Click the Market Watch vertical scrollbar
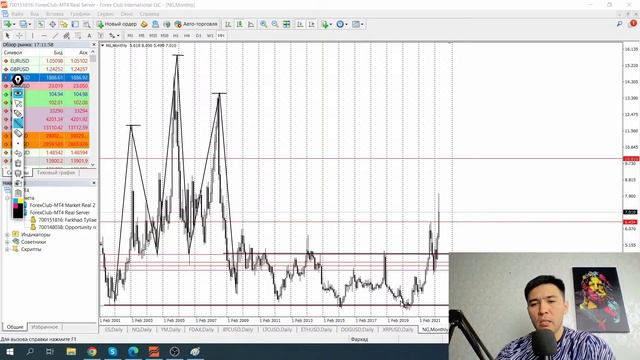This screenshot has width=640, height=360. point(93,108)
